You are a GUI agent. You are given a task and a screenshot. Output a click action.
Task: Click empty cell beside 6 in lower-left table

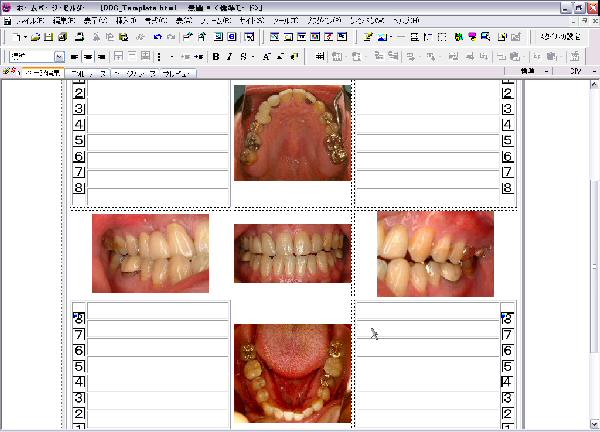click(x=158, y=348)
